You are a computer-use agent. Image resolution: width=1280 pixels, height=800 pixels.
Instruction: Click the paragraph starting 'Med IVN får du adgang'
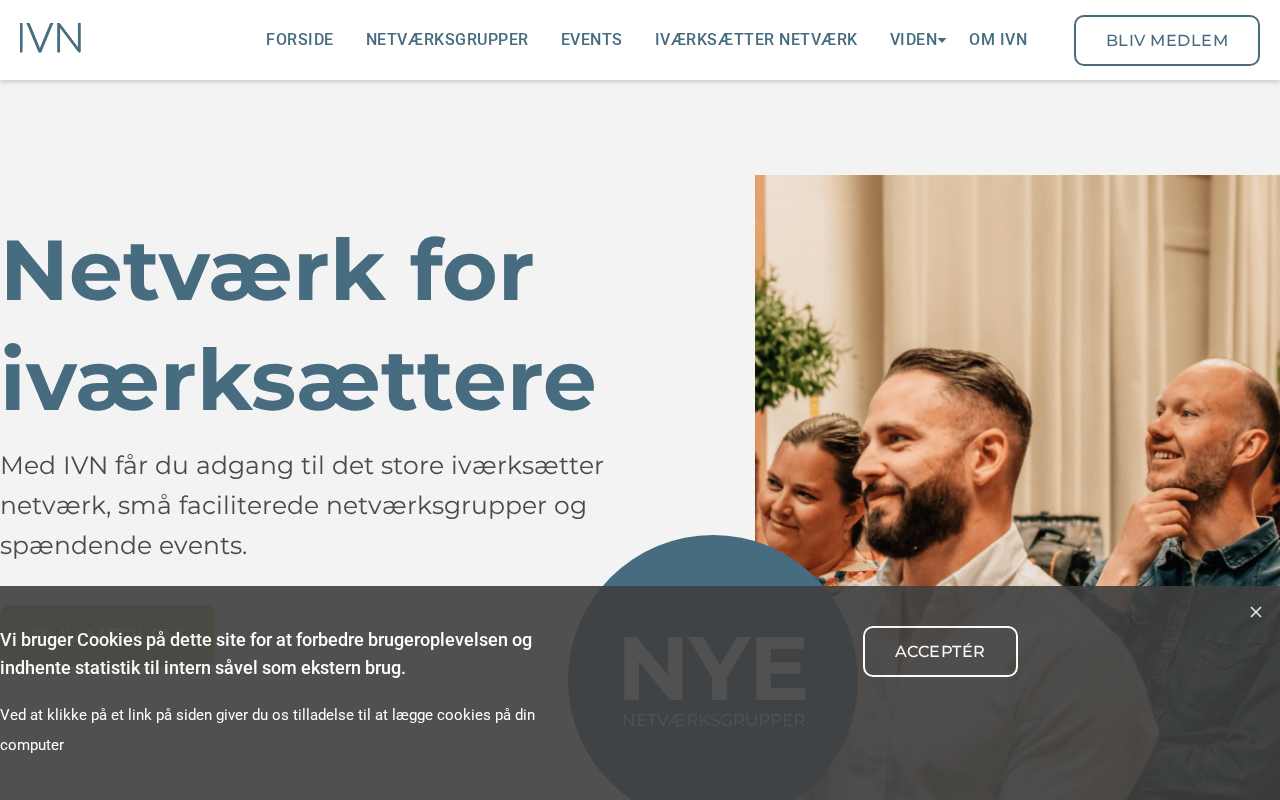coord(302,505)
